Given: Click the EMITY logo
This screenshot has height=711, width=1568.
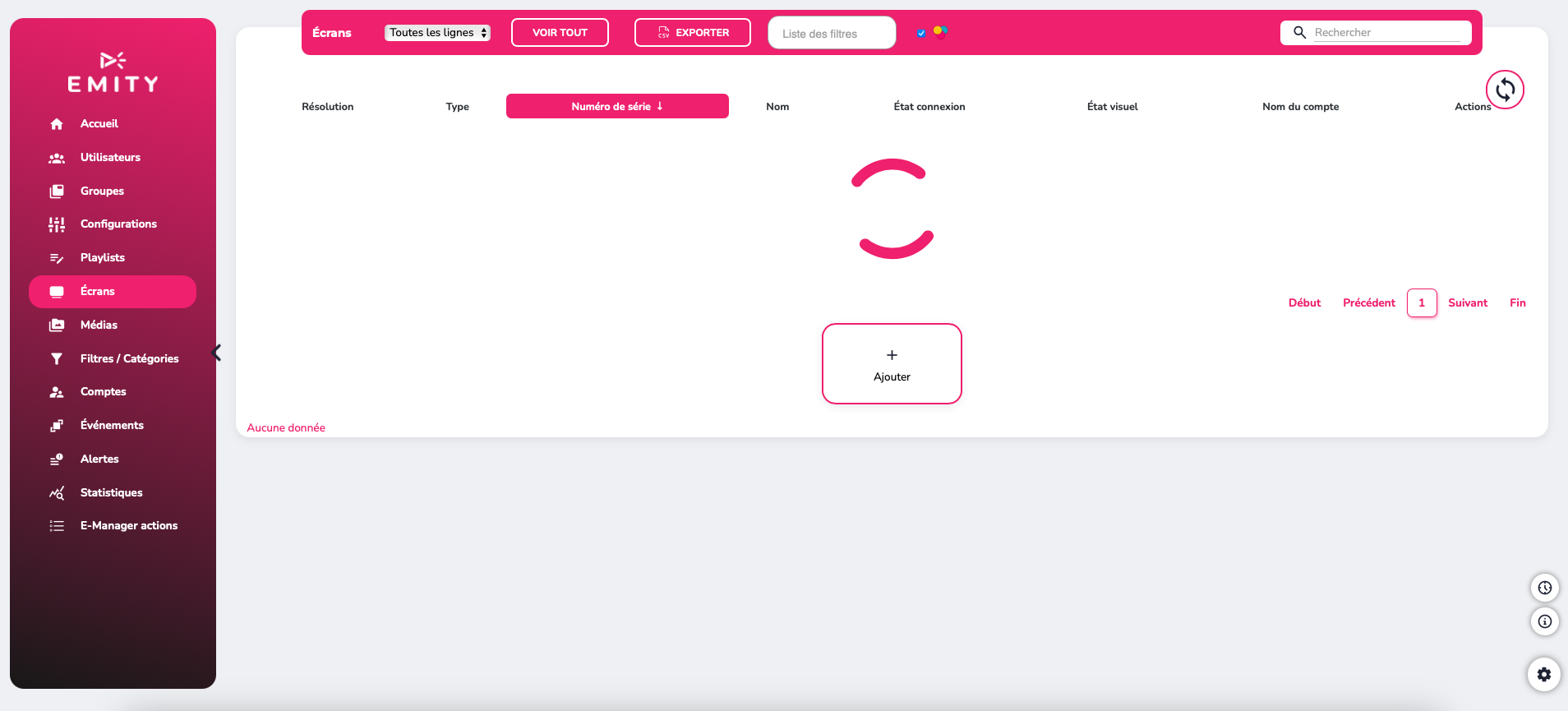Looking at the screenshot, I should [x=113, y=72].
